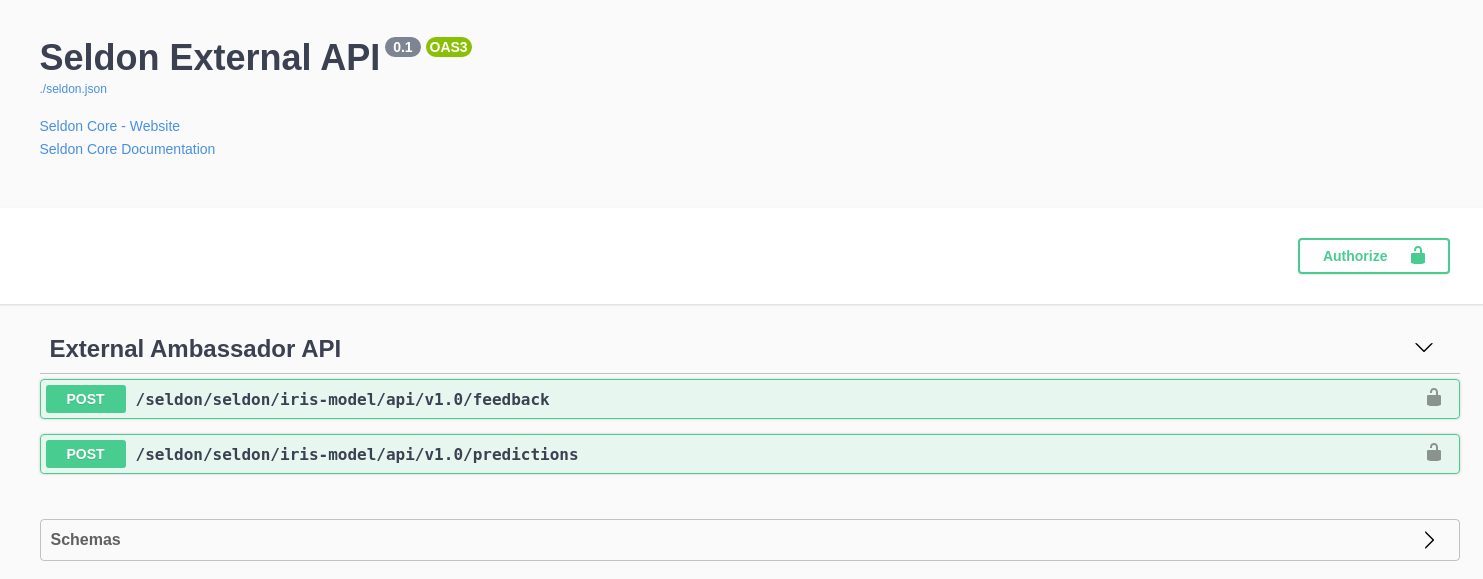
Task: Click the Seldon External API title
Action: [210, 58]
